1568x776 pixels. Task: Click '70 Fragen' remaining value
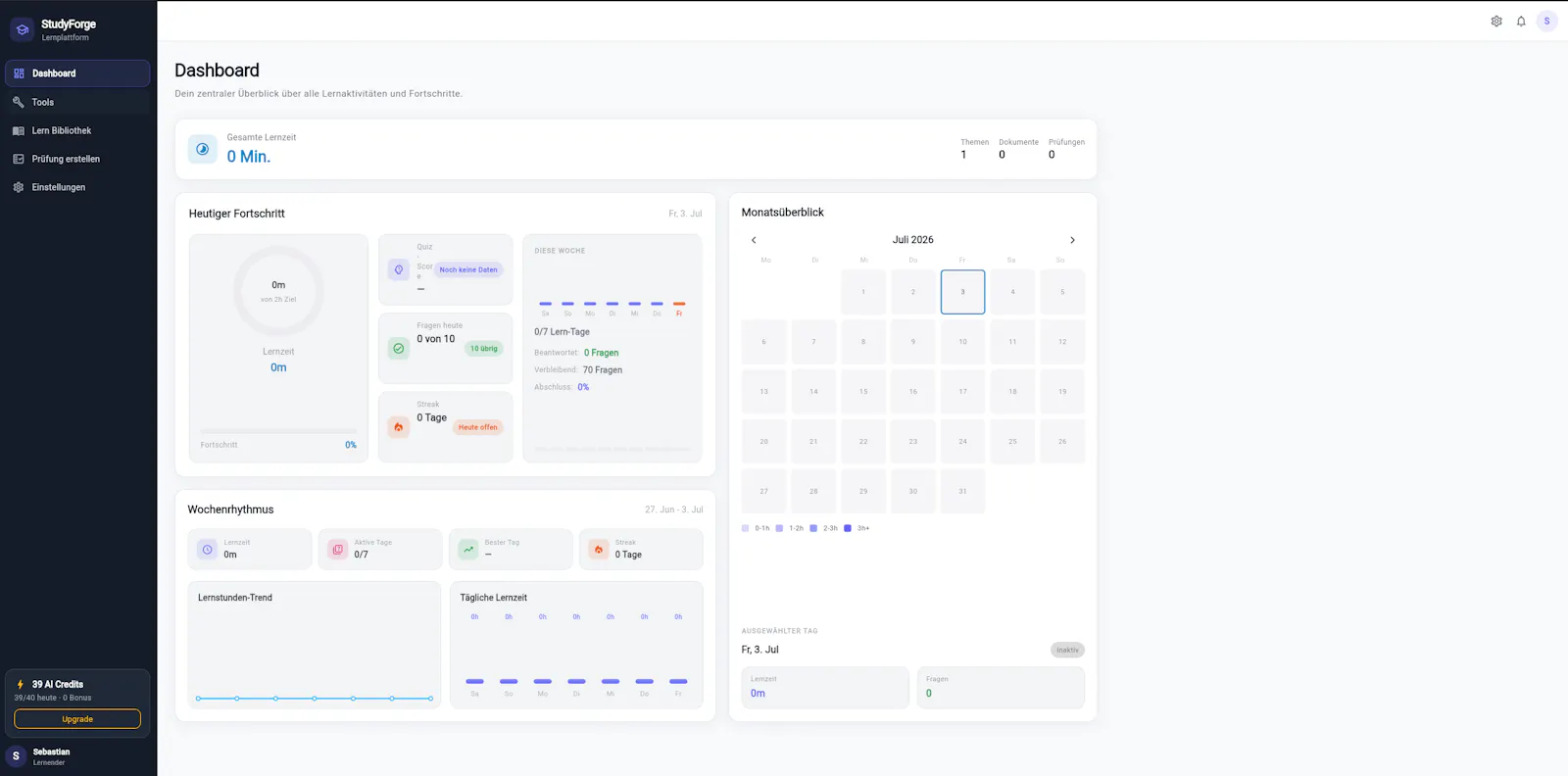pyautogui.click(x=603, y=370)
